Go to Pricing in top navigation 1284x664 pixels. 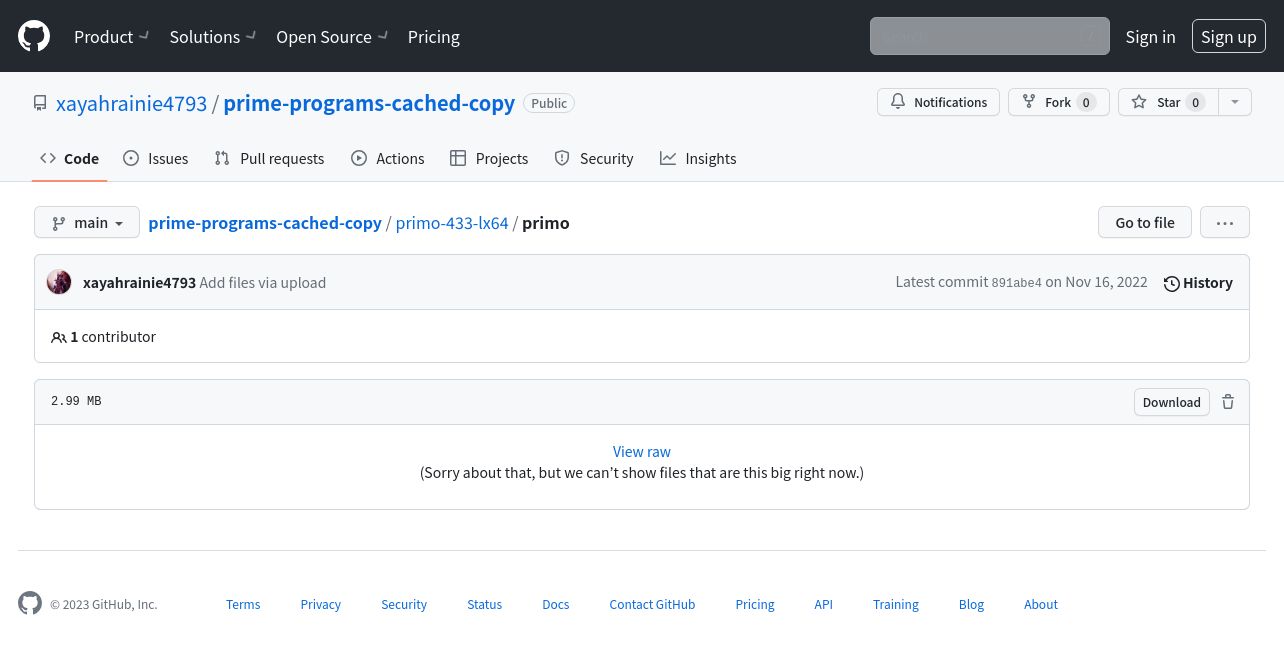434,37
